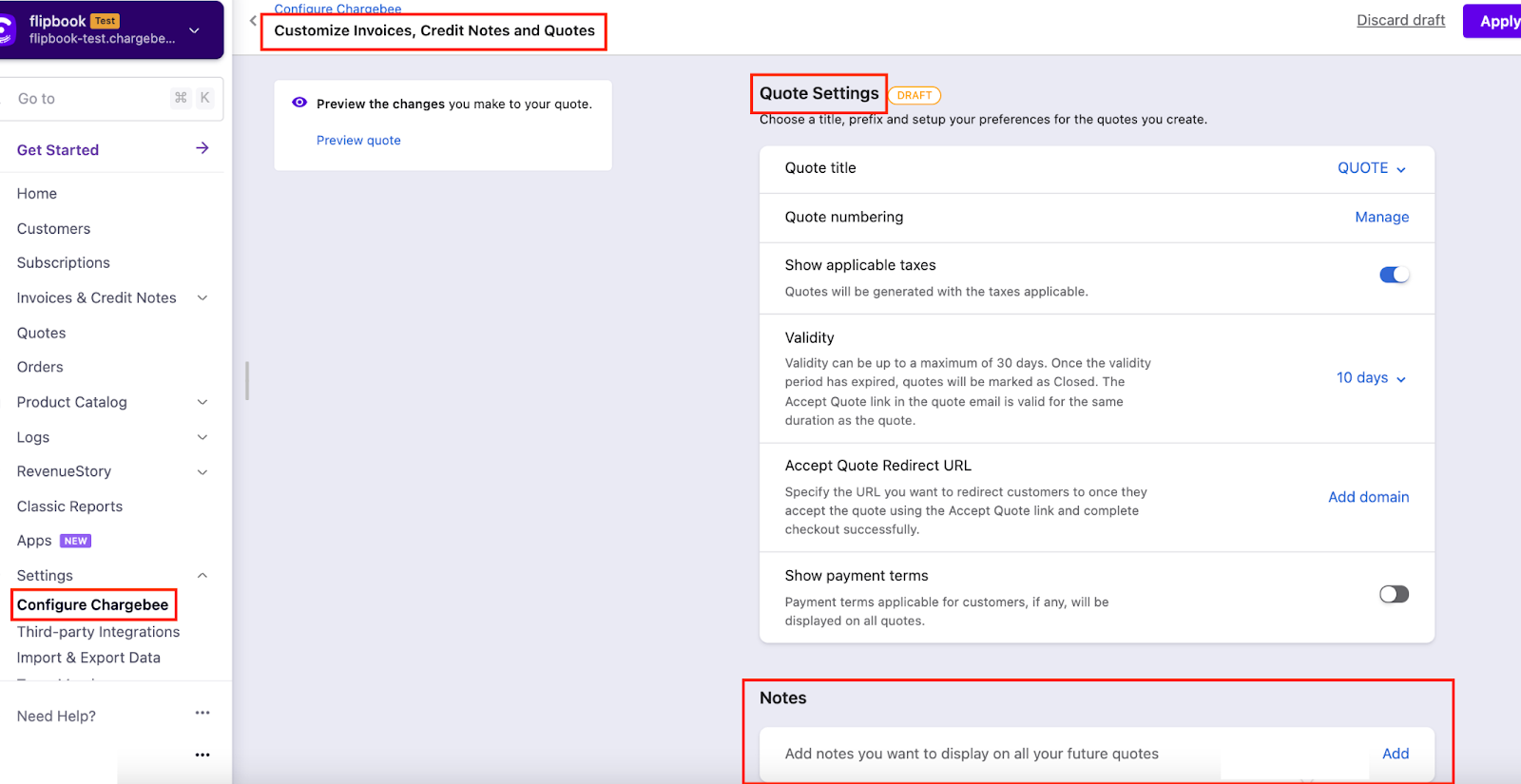Viewport: 1521px width, 784px height.
Task: Enable the Show payment terms toggle
Action: (x=1394, y=594)
